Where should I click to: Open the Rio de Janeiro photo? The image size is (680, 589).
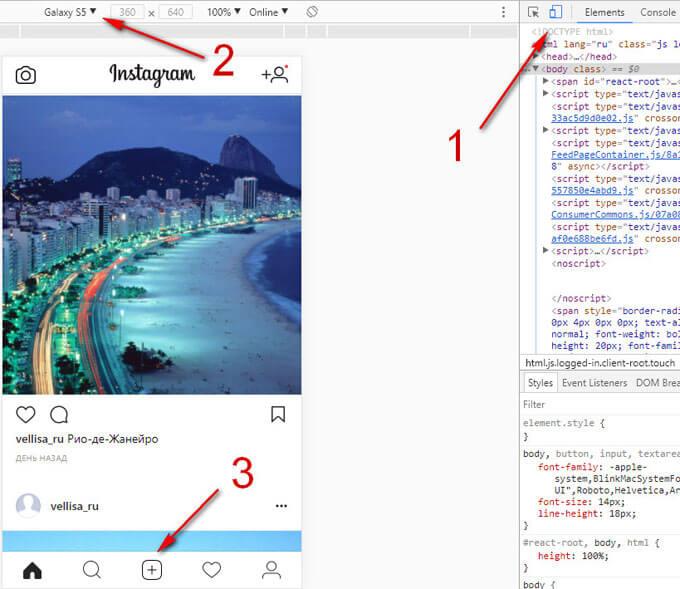coord(152,245)
